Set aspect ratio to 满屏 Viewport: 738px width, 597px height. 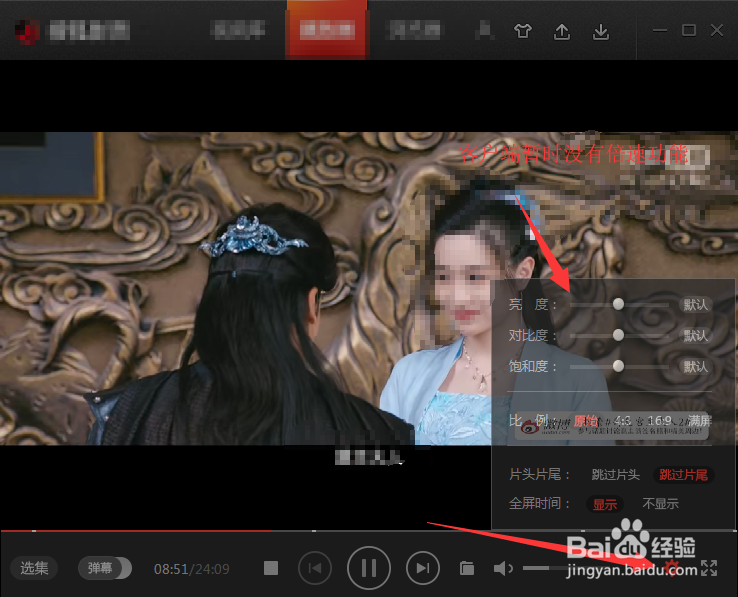pyautogui.click(x=700, y=421)
